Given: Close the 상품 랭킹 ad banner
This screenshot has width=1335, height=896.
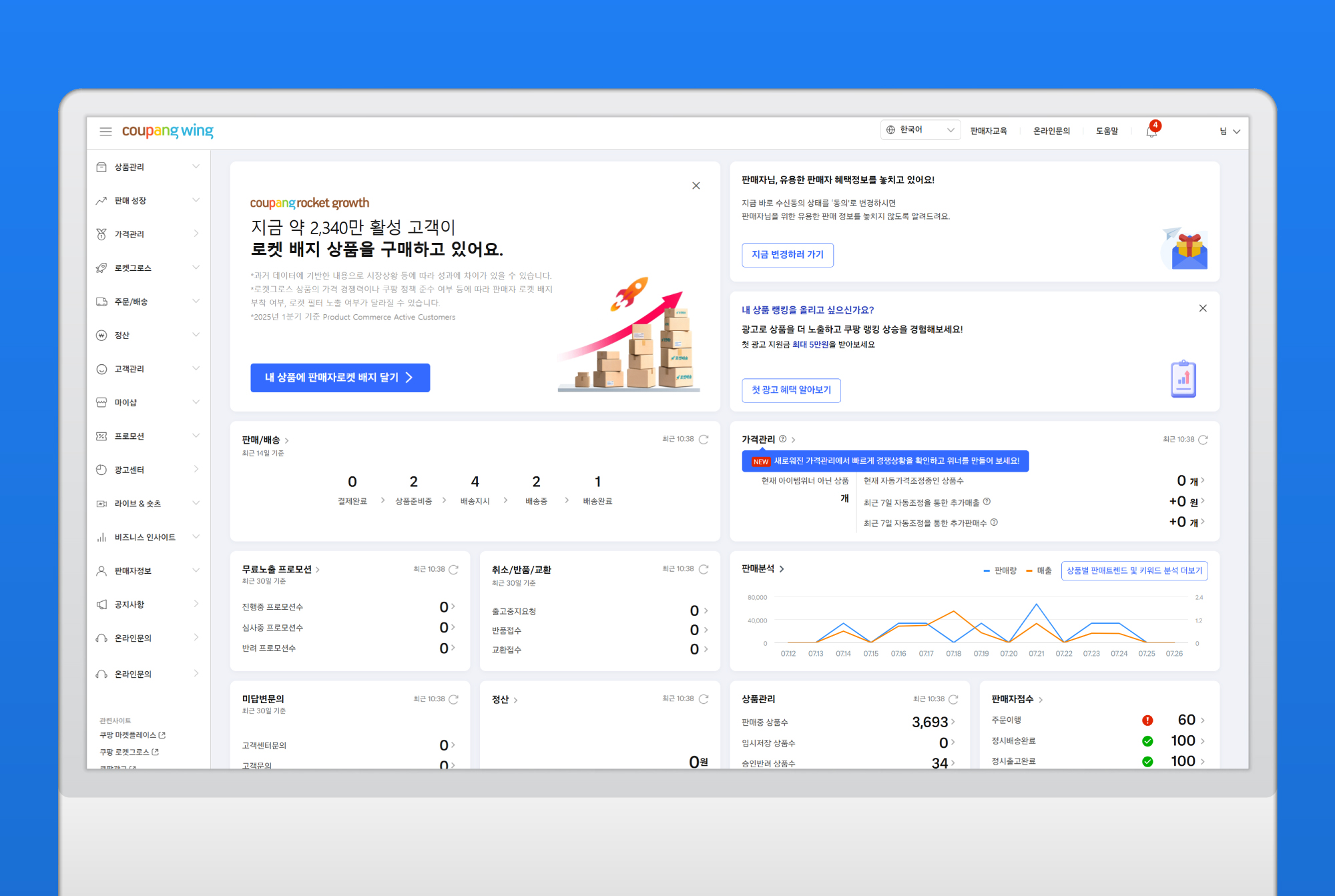Looking at the screenshot, I should pos(1203,308).
